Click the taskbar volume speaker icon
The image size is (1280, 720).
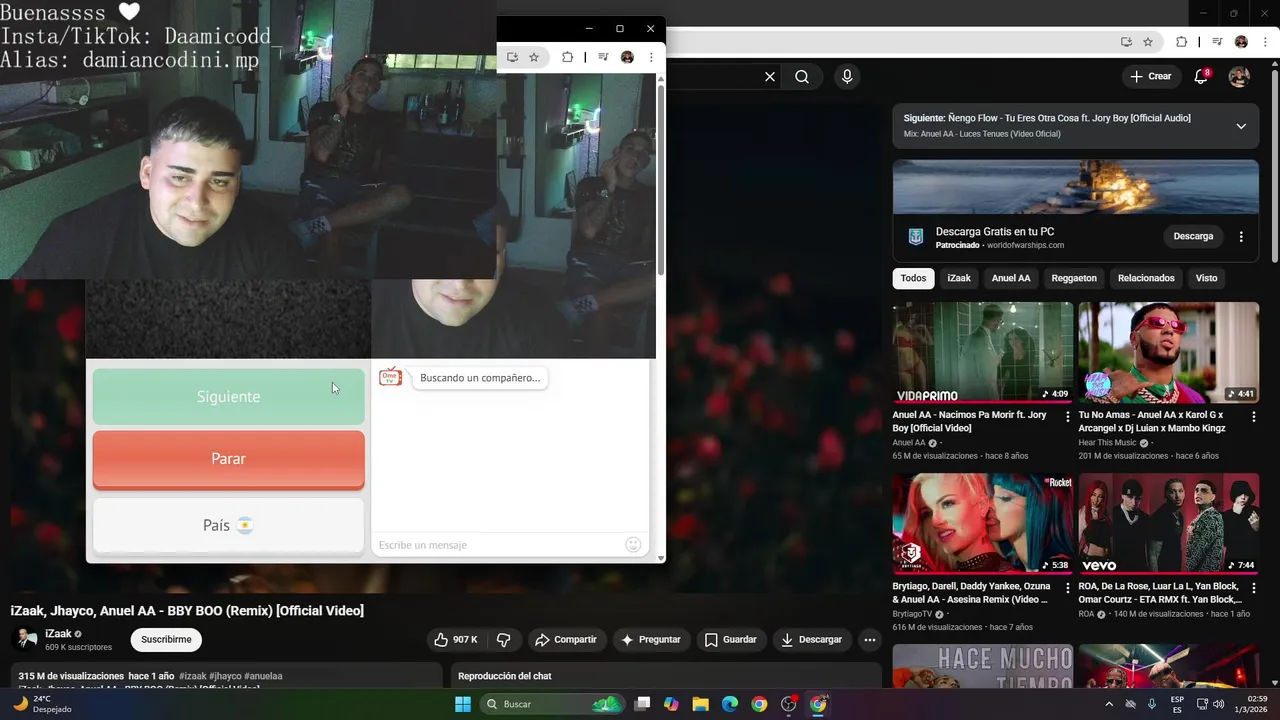pos(1218,704)
